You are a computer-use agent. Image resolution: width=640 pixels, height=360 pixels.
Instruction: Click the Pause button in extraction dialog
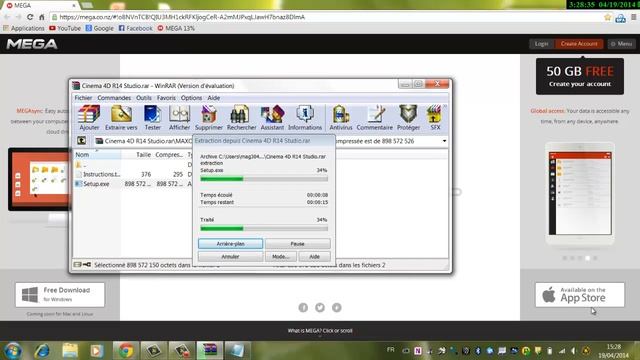(x=298, y=244)
